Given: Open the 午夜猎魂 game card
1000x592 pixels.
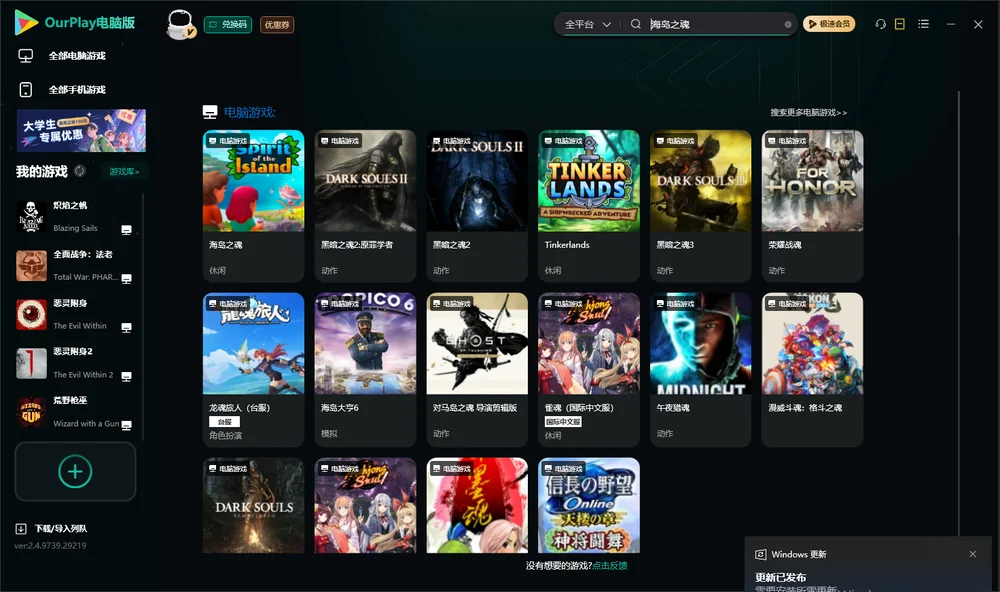Looking at the screenshot, I should (x=700, y=369).
